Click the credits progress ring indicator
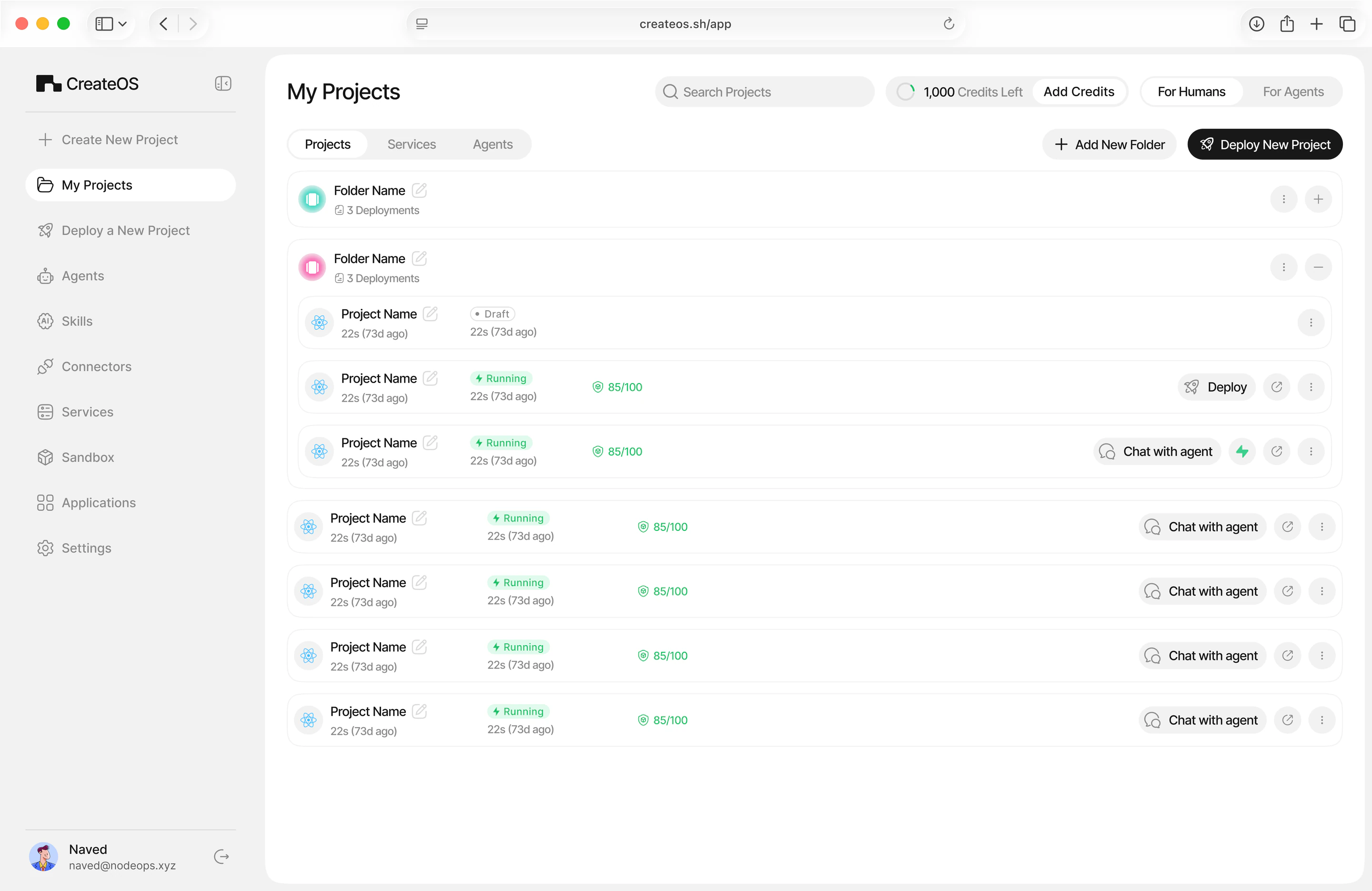Viewport: 1372px width, 891px height. pos(905,91)
